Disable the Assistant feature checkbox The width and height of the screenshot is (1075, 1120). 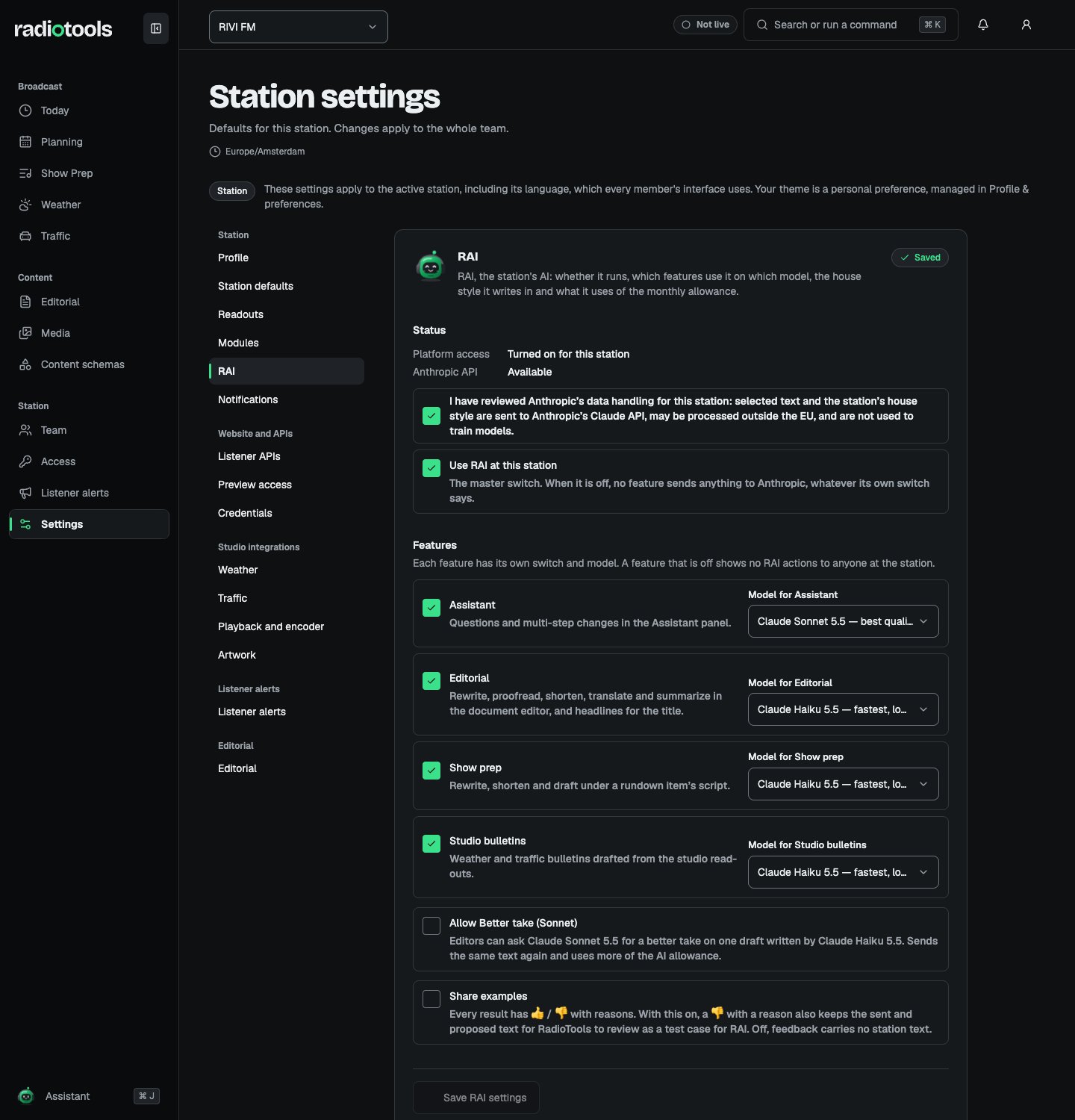click(x=431, y=608)
